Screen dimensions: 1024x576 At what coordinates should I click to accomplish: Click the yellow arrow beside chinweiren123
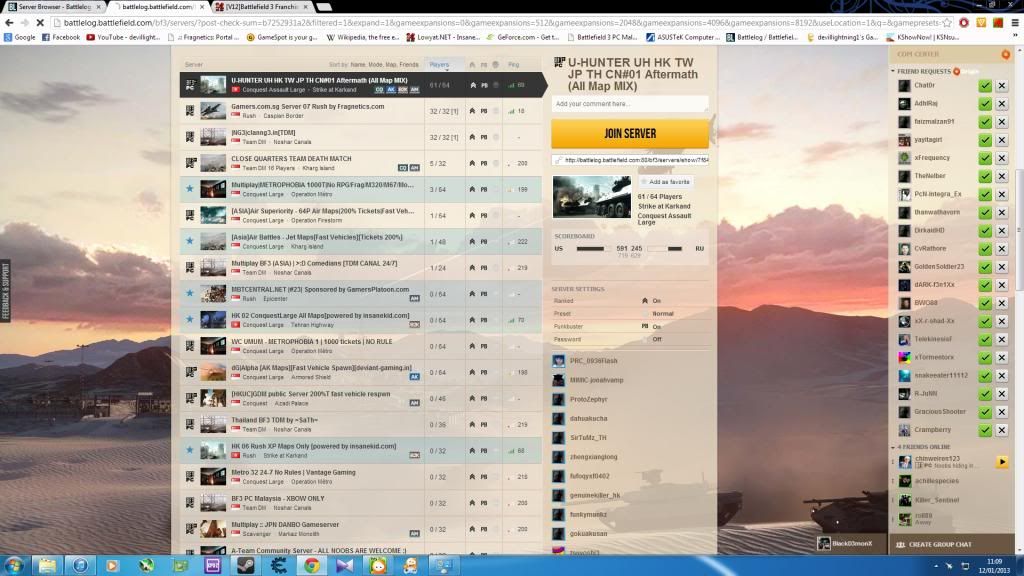[1001, 462]
